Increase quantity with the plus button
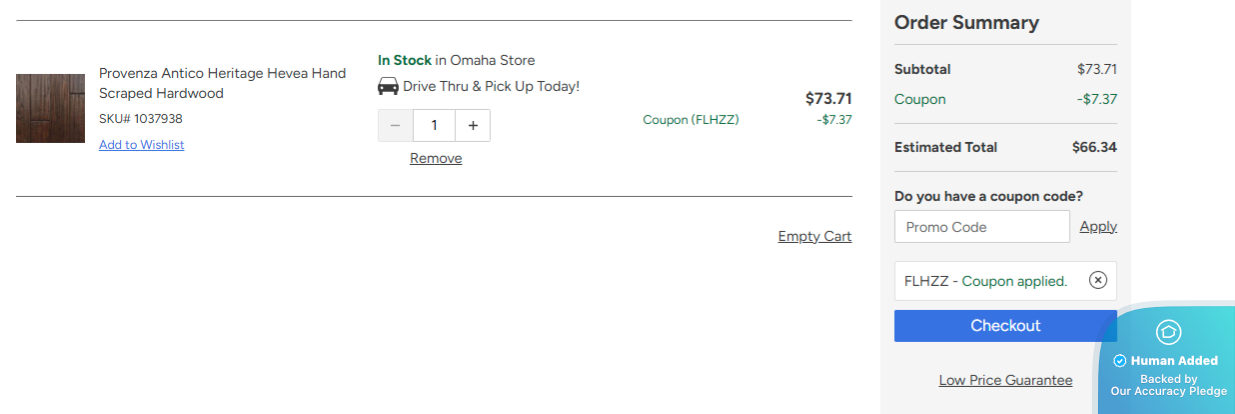 click(473, 126)
